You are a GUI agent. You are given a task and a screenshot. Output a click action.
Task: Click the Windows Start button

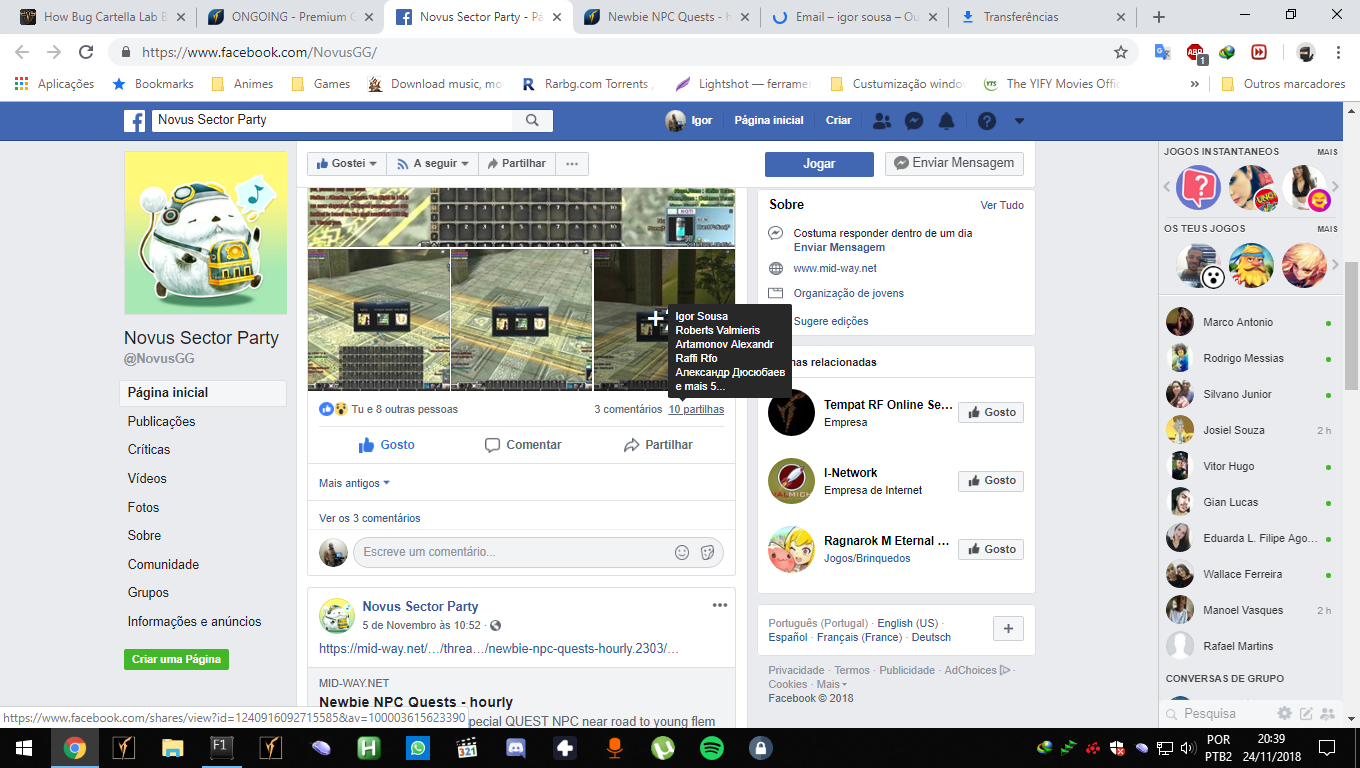coord(24,748)
